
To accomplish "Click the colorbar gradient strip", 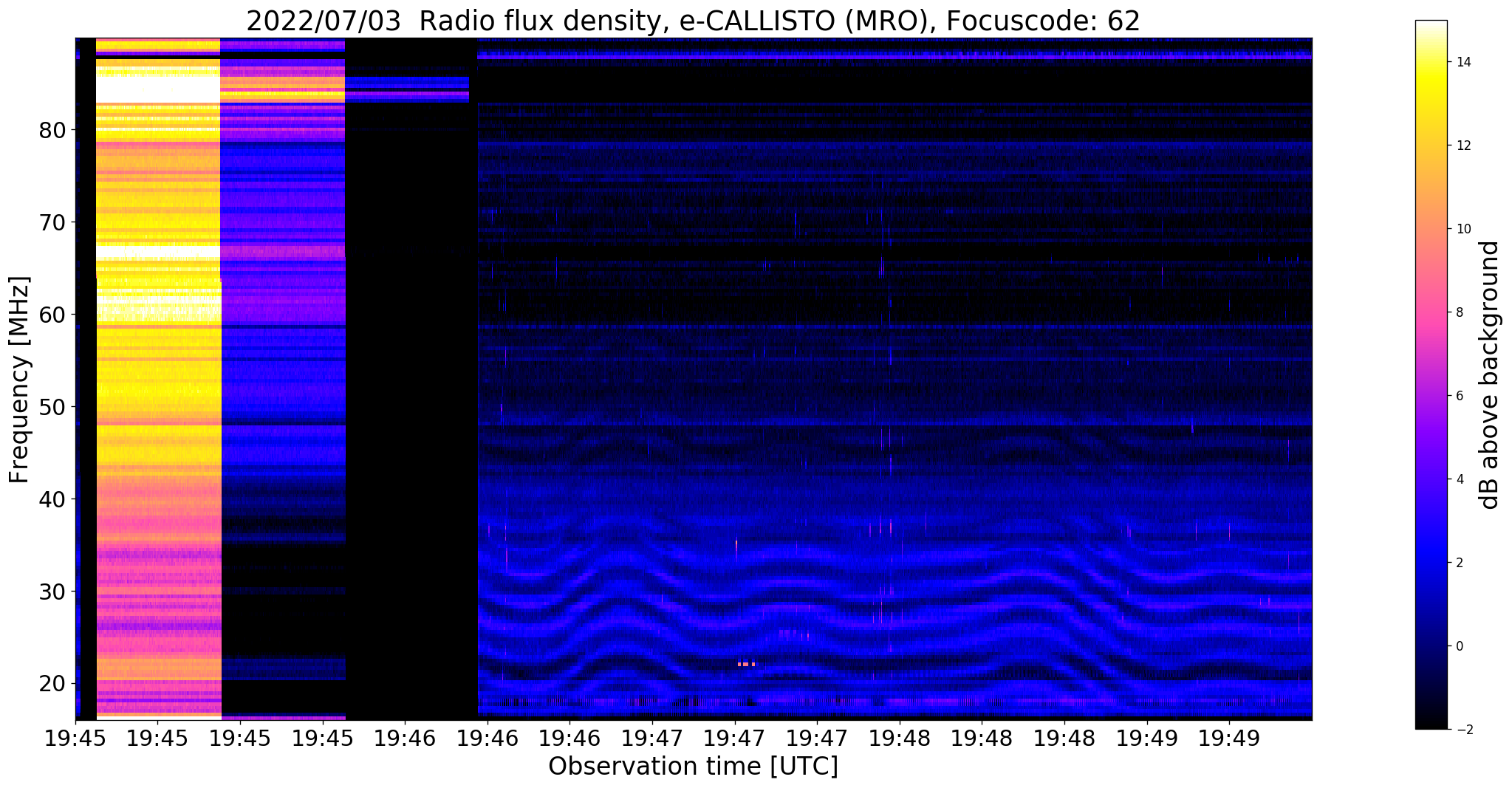I will (x=1431, y=375).
